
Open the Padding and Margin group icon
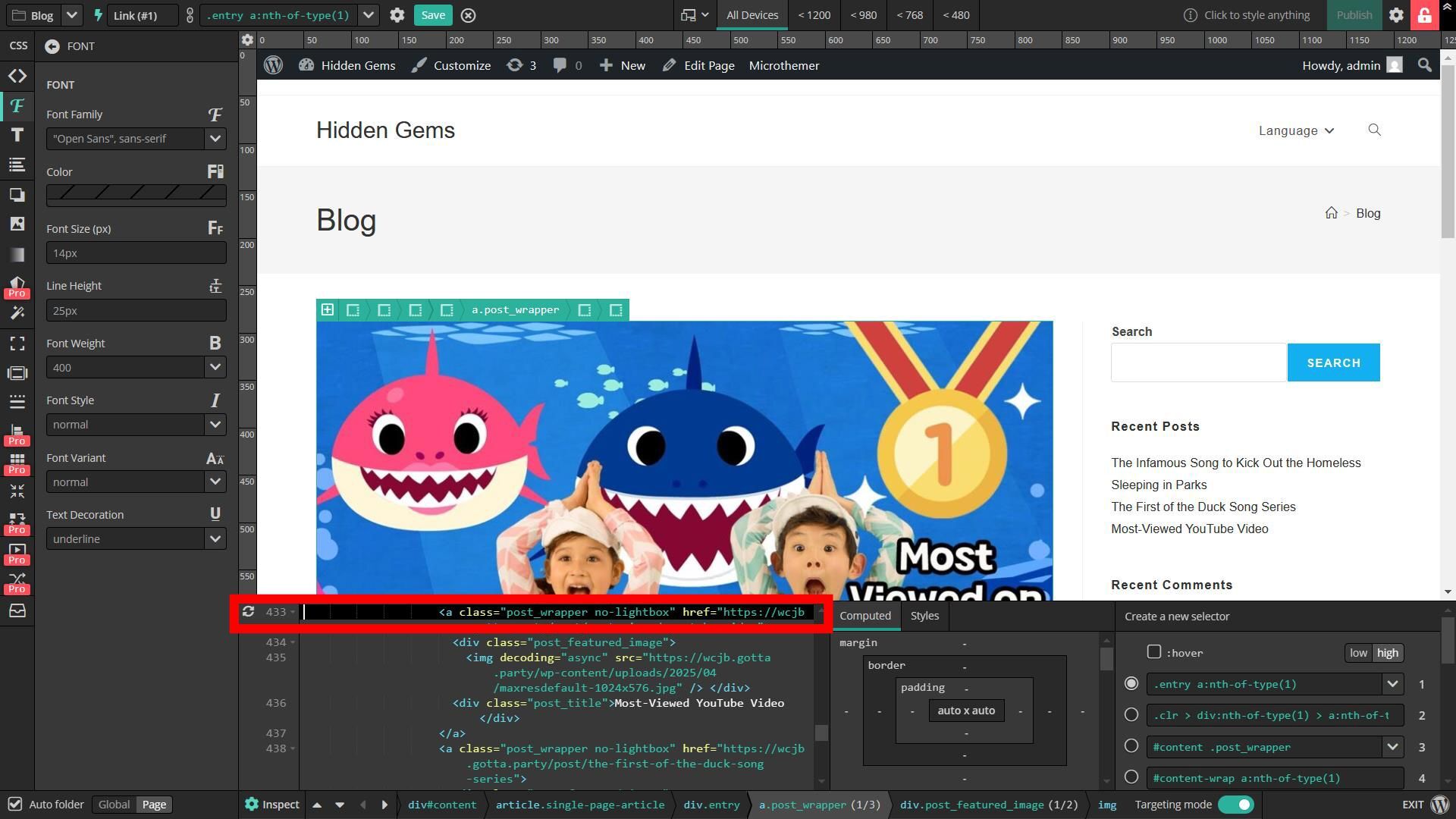17,373
